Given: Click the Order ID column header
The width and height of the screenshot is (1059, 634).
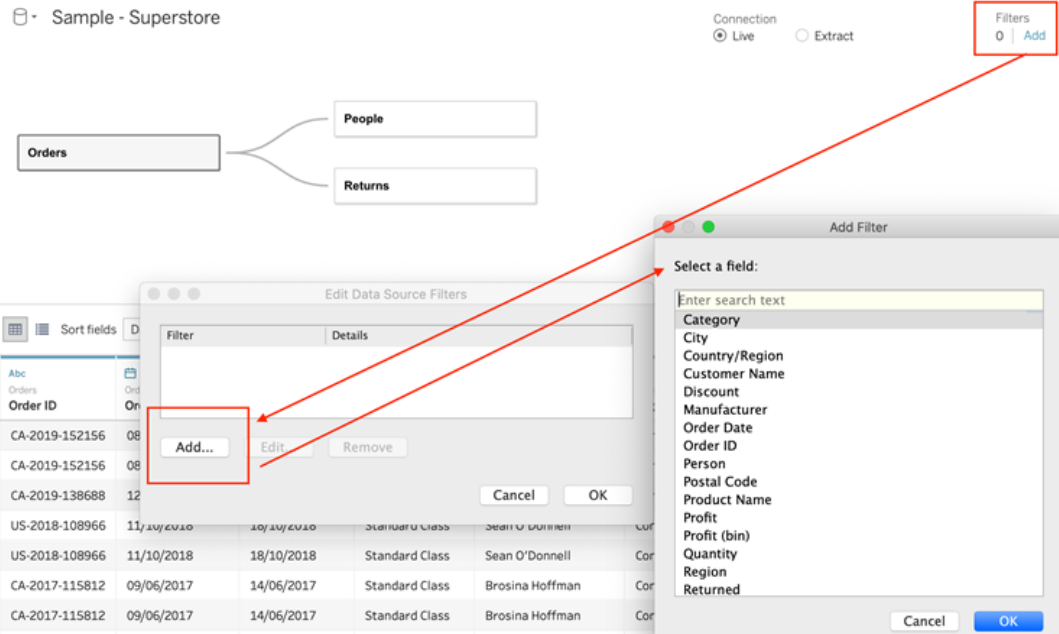Looking at the screenshot, I should click(x=32, y=406).
